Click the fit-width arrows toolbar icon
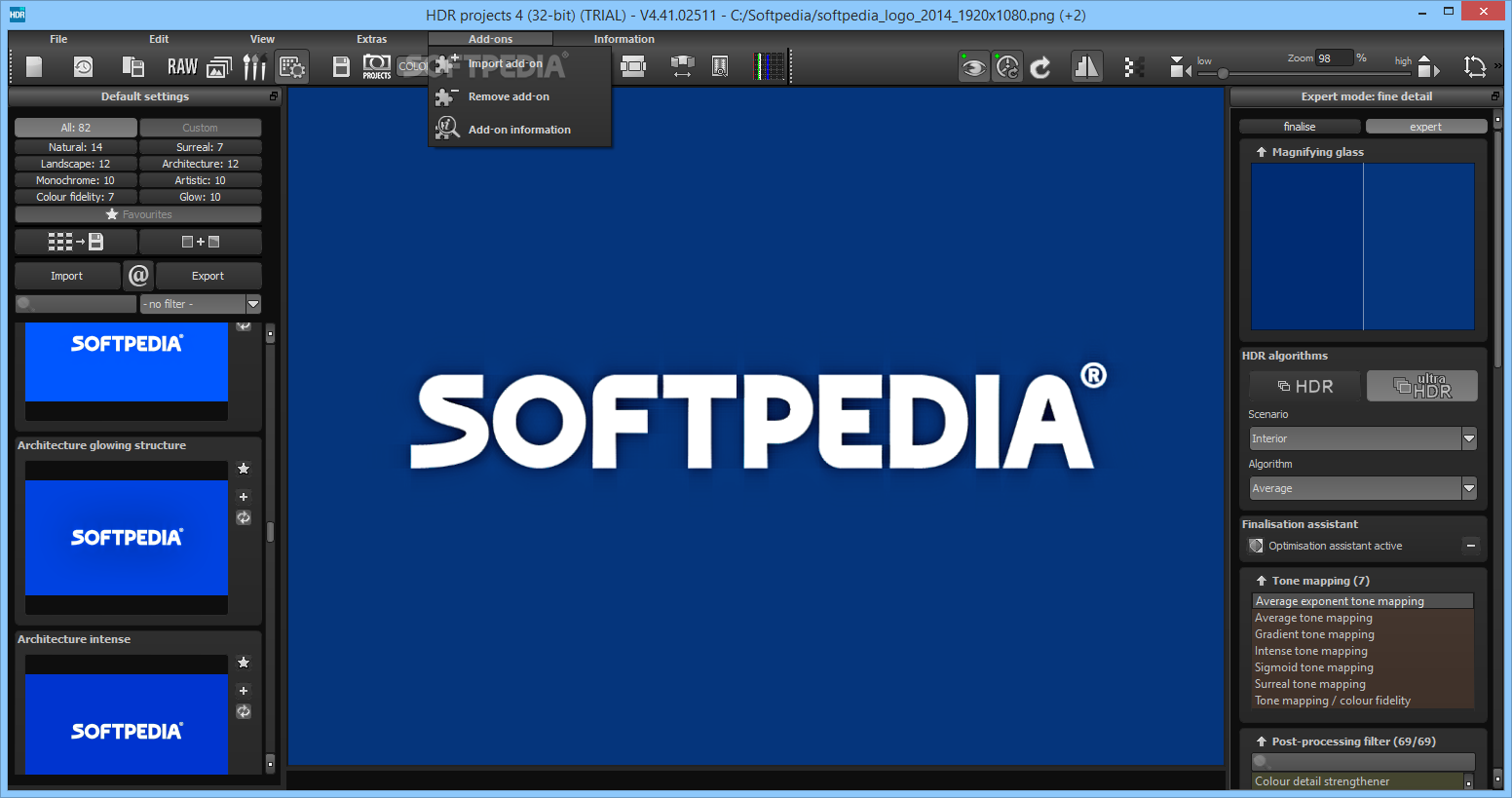The width and height of the screenshot is (1512, 798). [x=682, y=66]
